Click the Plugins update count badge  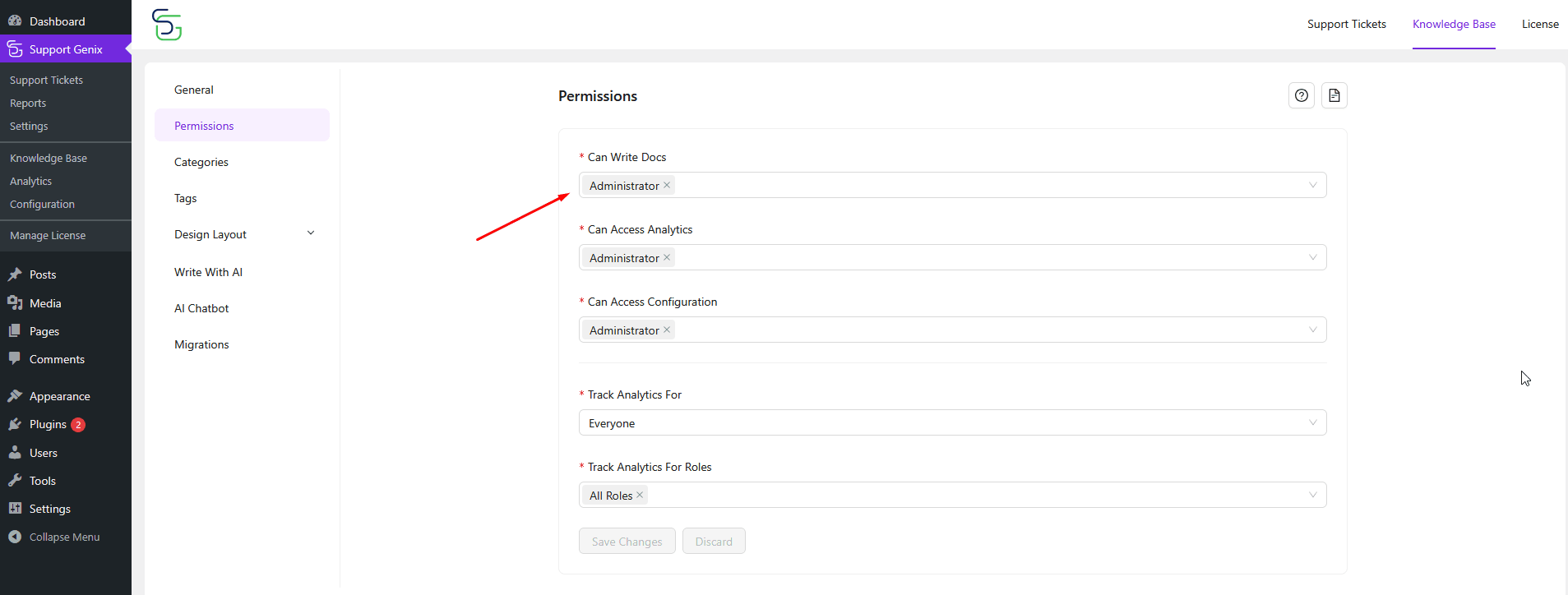point(78,425)
